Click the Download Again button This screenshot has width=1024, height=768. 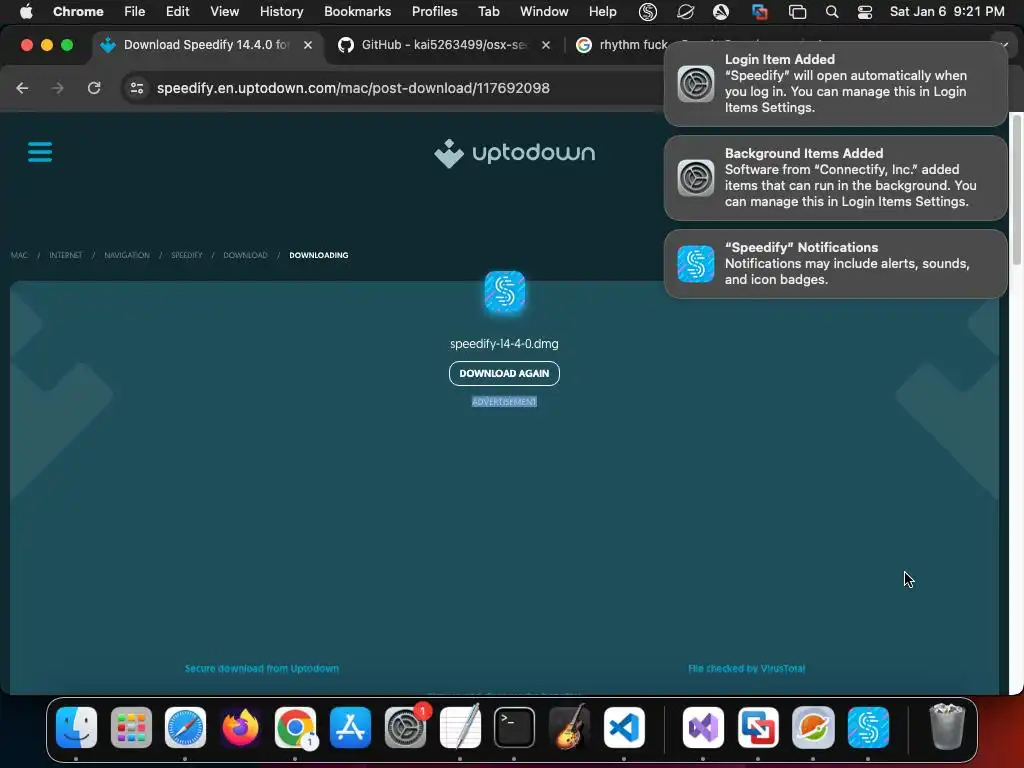click(504, 374)
